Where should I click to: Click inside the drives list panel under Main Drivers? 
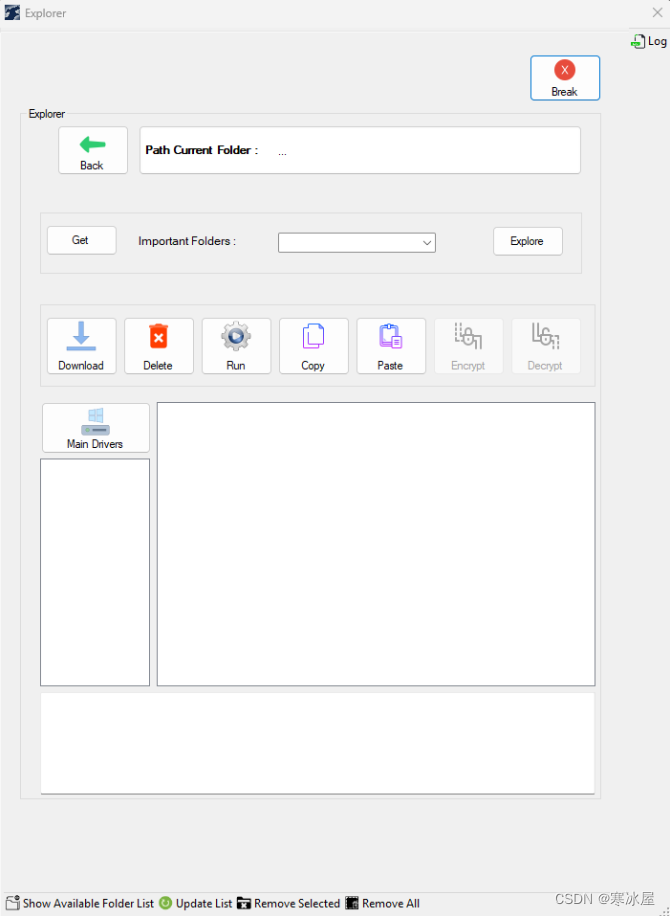pos(95,572)
